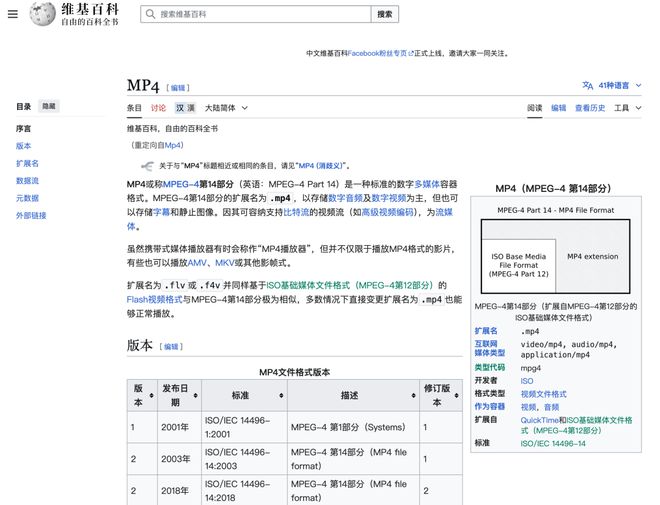Screen dimensions: 660x505
Task: Click the magnifier icon in search box
Action: tap(150, 14)
